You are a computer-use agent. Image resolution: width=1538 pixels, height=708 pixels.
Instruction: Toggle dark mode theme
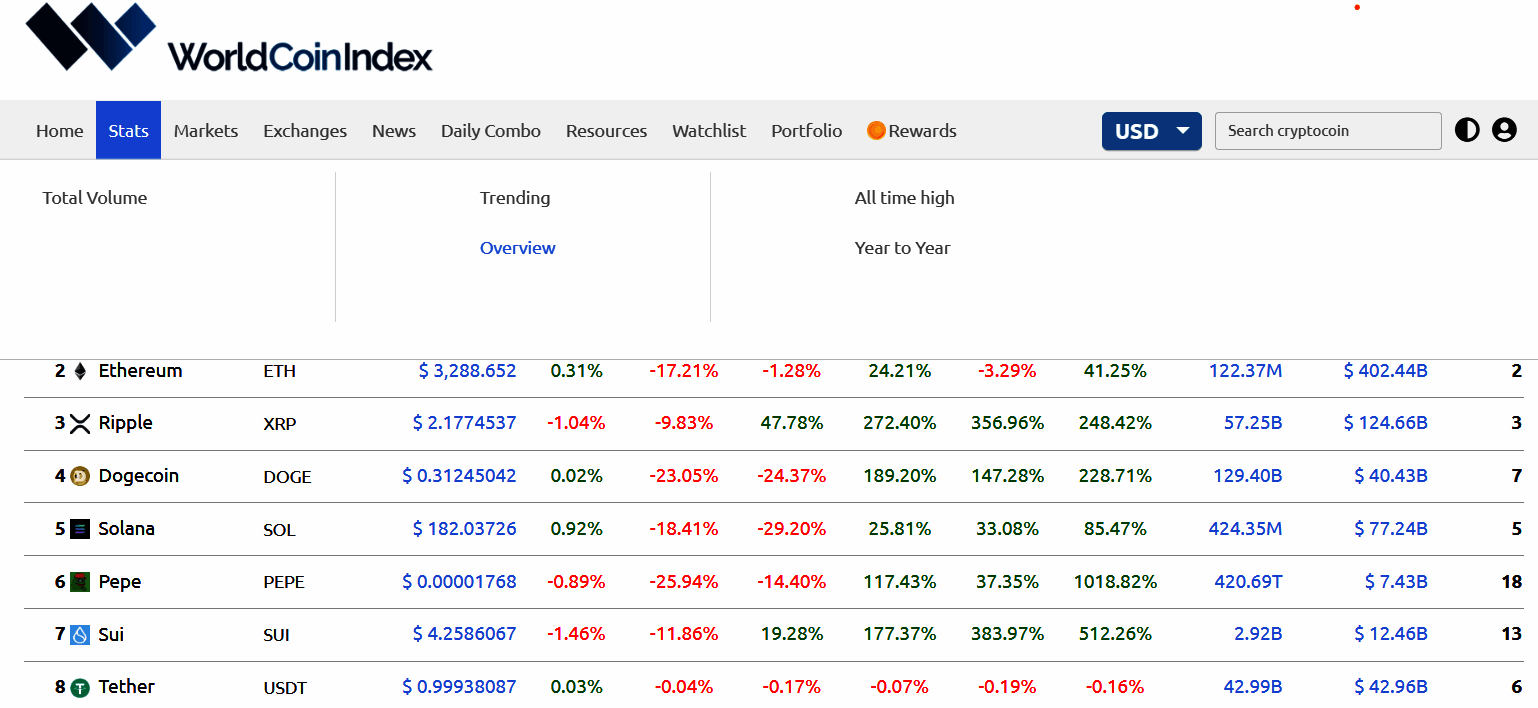[1466, 130]
